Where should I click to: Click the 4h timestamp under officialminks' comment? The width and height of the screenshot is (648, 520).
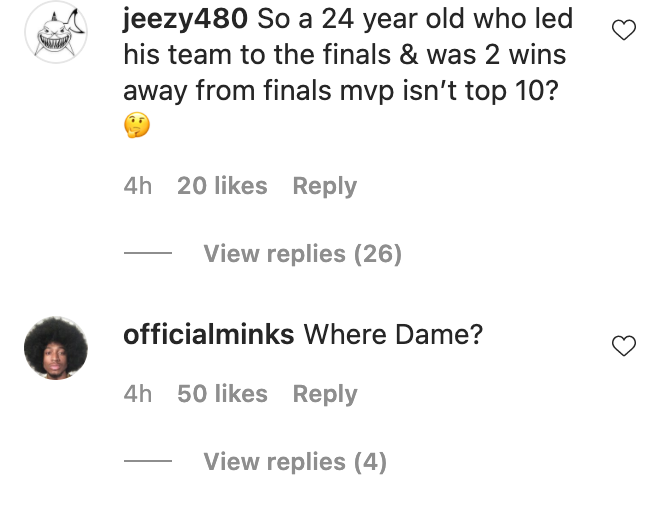pyautogui.click(x=138, y=394)
